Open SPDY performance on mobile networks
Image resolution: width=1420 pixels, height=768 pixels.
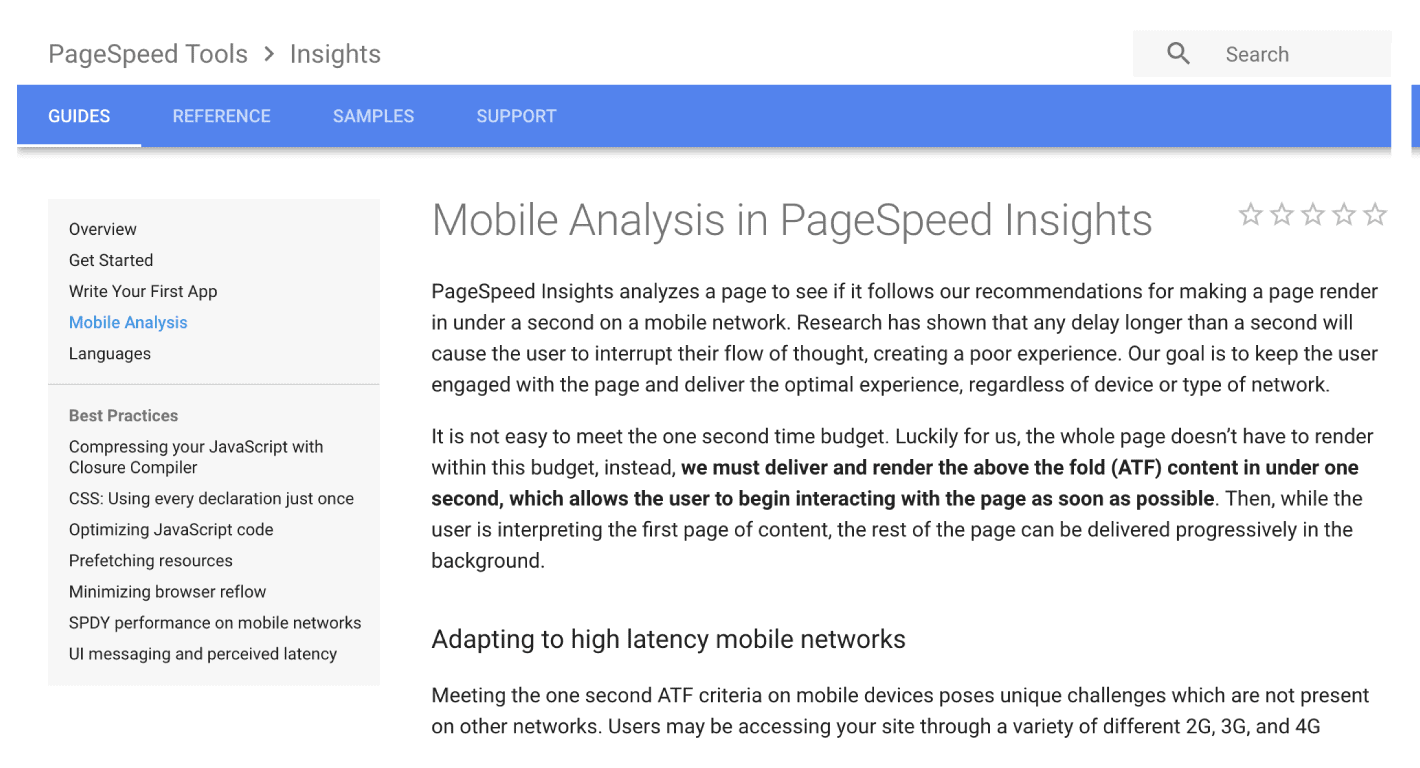215,622
